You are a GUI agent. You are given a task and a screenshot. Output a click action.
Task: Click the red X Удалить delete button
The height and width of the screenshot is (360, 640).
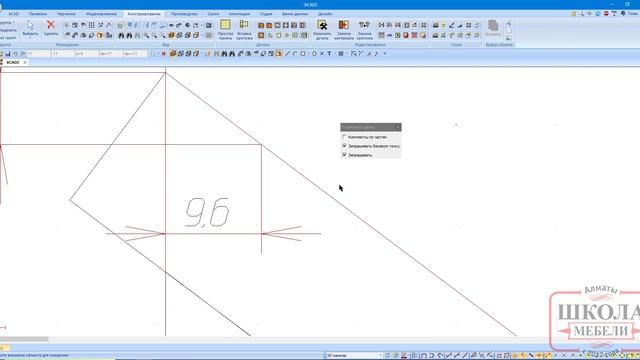click(51, 28)
